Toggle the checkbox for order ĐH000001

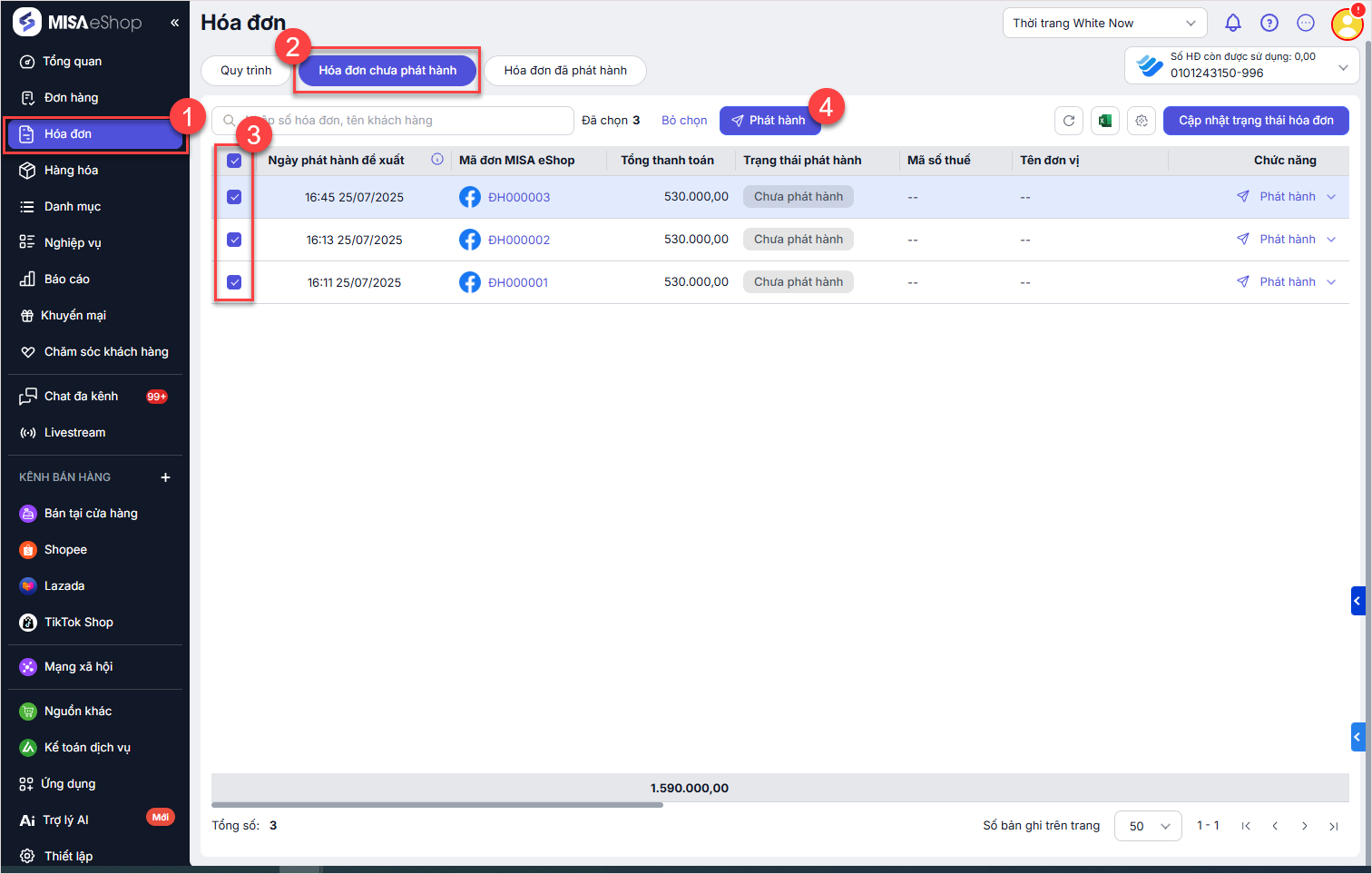pos(234,282)
